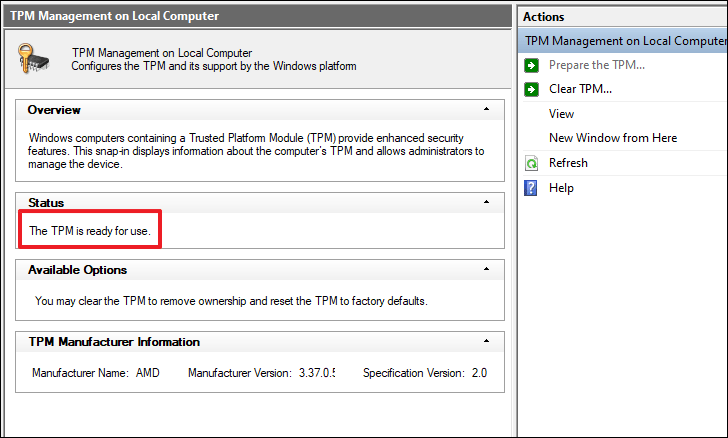Click the green arrow icon beside Clear TPM
This screenshot has width=728, height=438.
pyautogui.click(x=531, y=89)
